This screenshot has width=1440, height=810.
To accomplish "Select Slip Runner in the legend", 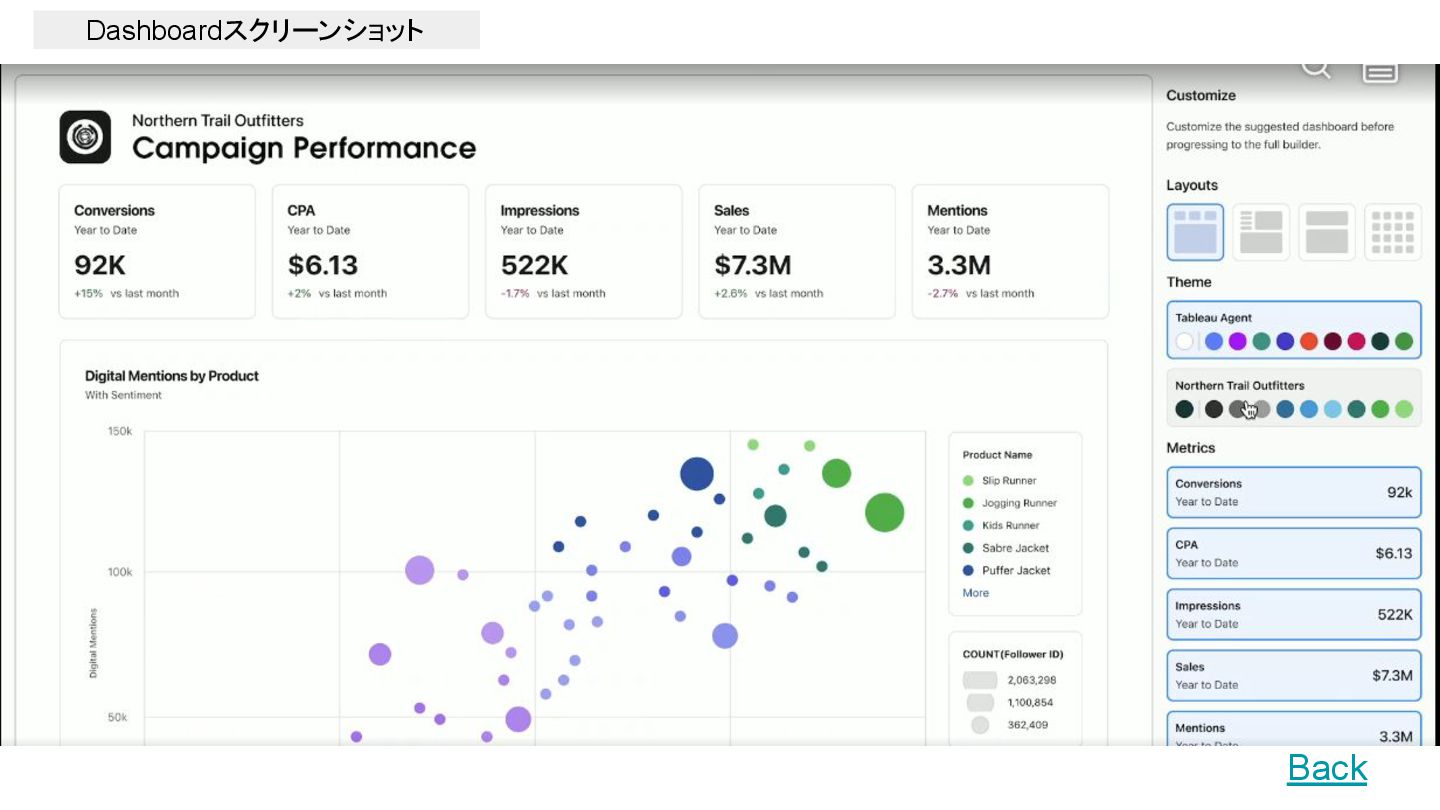I will point(1000,481).
